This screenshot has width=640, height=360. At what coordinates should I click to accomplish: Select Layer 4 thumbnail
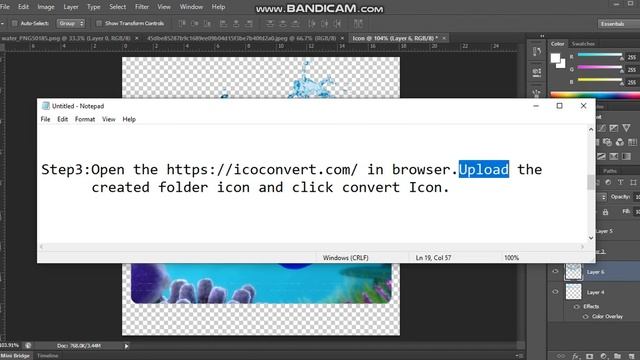[x=573, y=292]
